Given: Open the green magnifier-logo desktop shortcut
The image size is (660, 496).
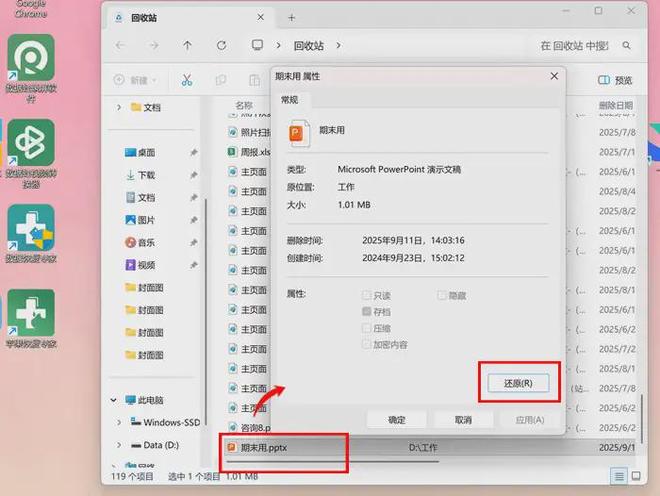Looking at the screenshot, I should coord(31,58).
